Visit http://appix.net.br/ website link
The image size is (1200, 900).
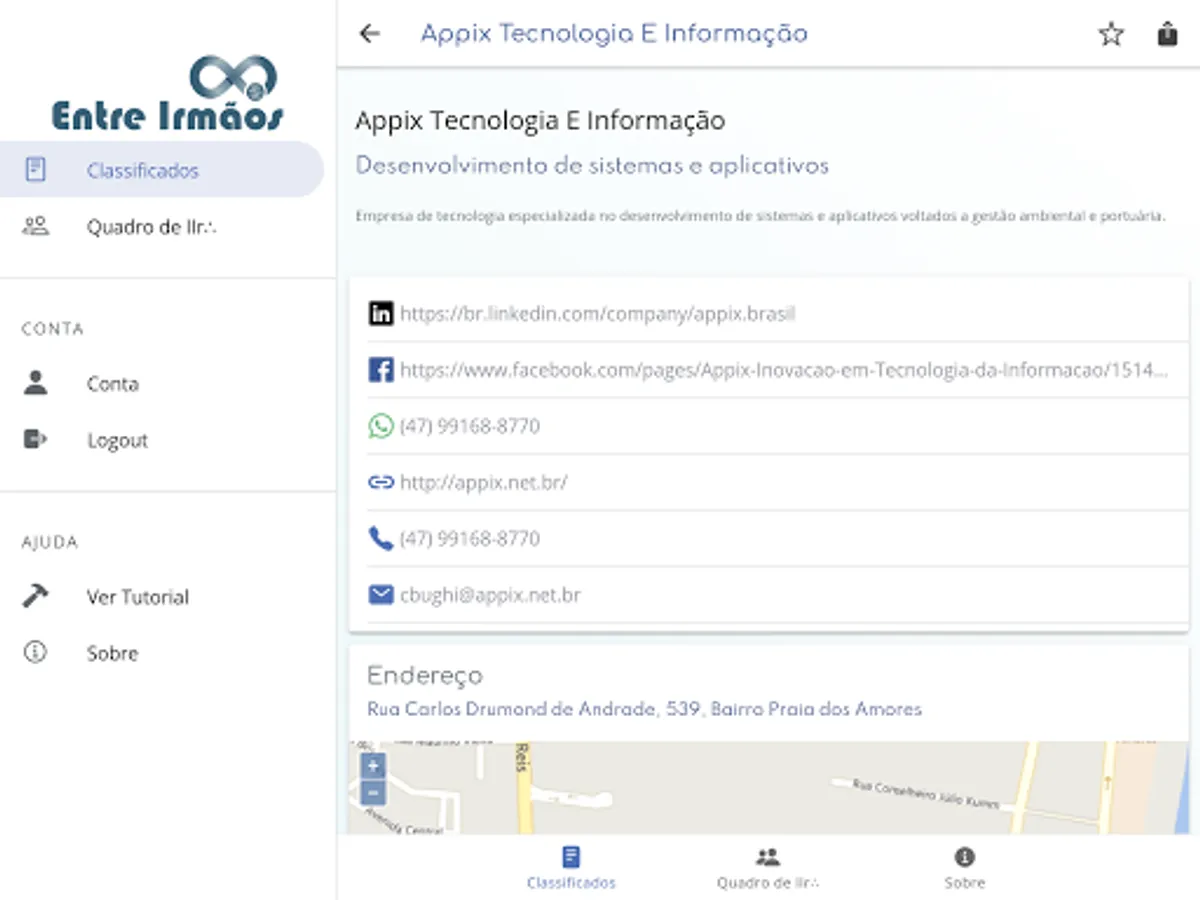tap(484, 482)
